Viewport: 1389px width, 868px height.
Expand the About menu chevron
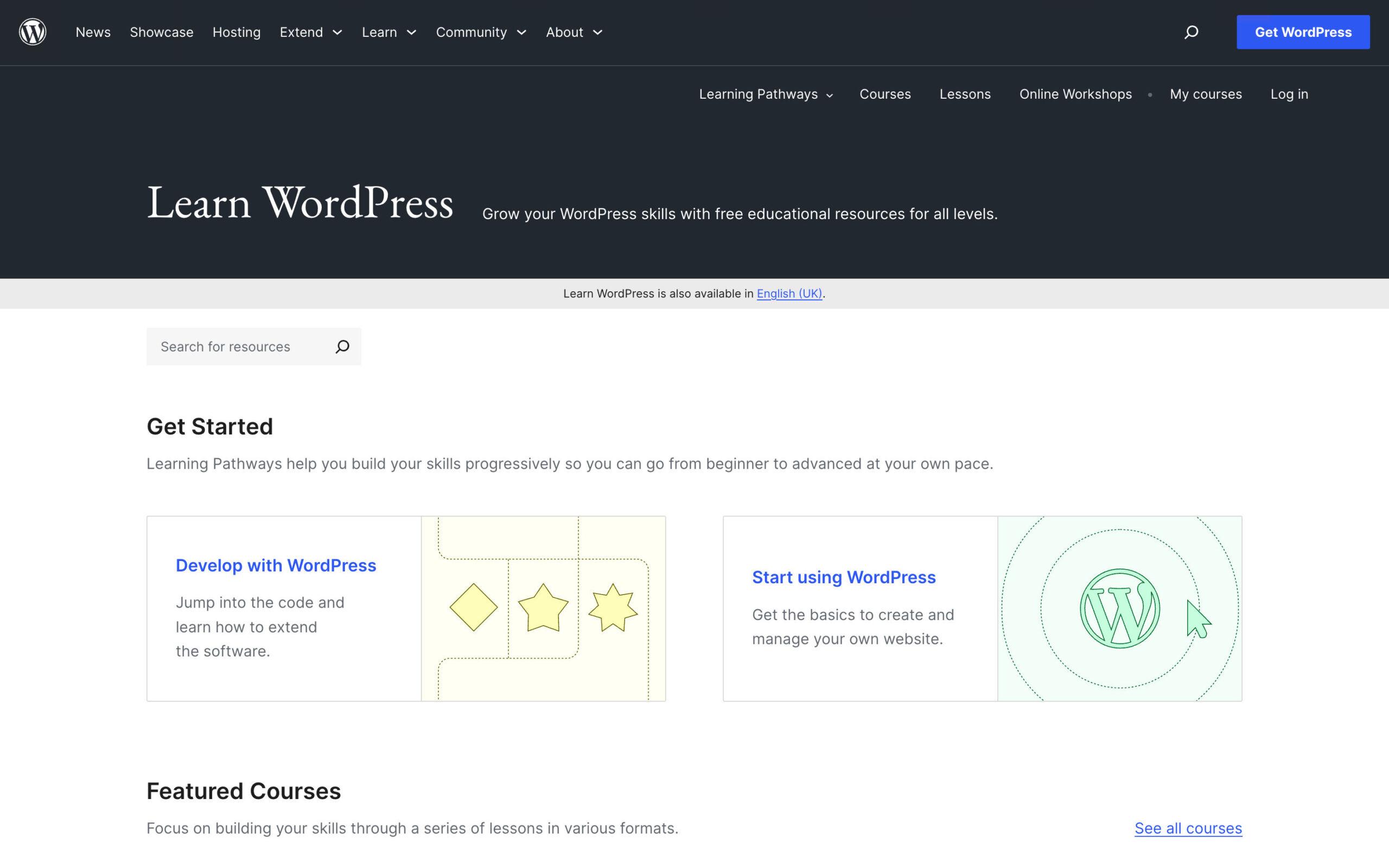[x=597, y=33]
